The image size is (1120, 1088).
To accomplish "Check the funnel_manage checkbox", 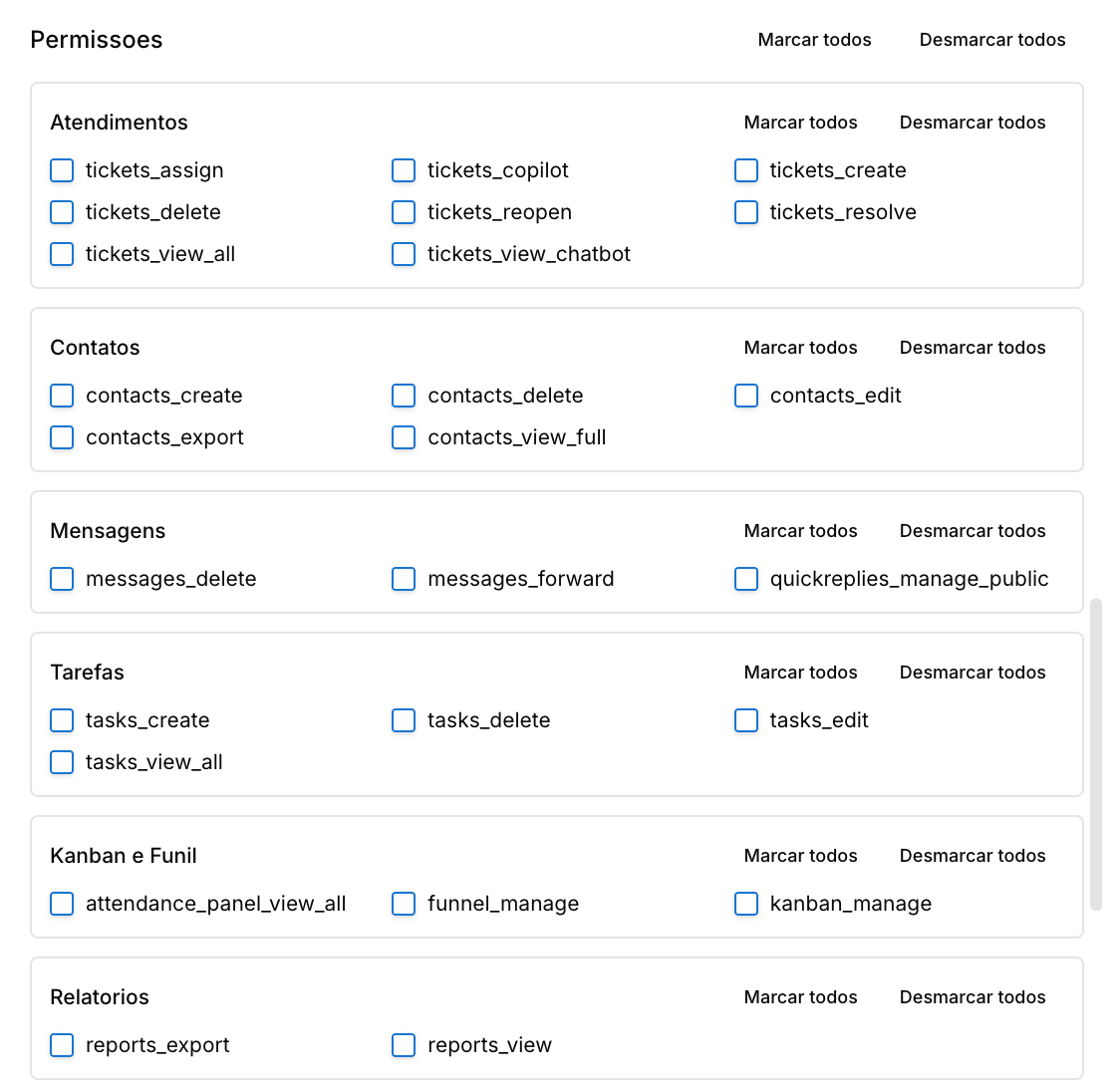I will click(x=404, y=904).
